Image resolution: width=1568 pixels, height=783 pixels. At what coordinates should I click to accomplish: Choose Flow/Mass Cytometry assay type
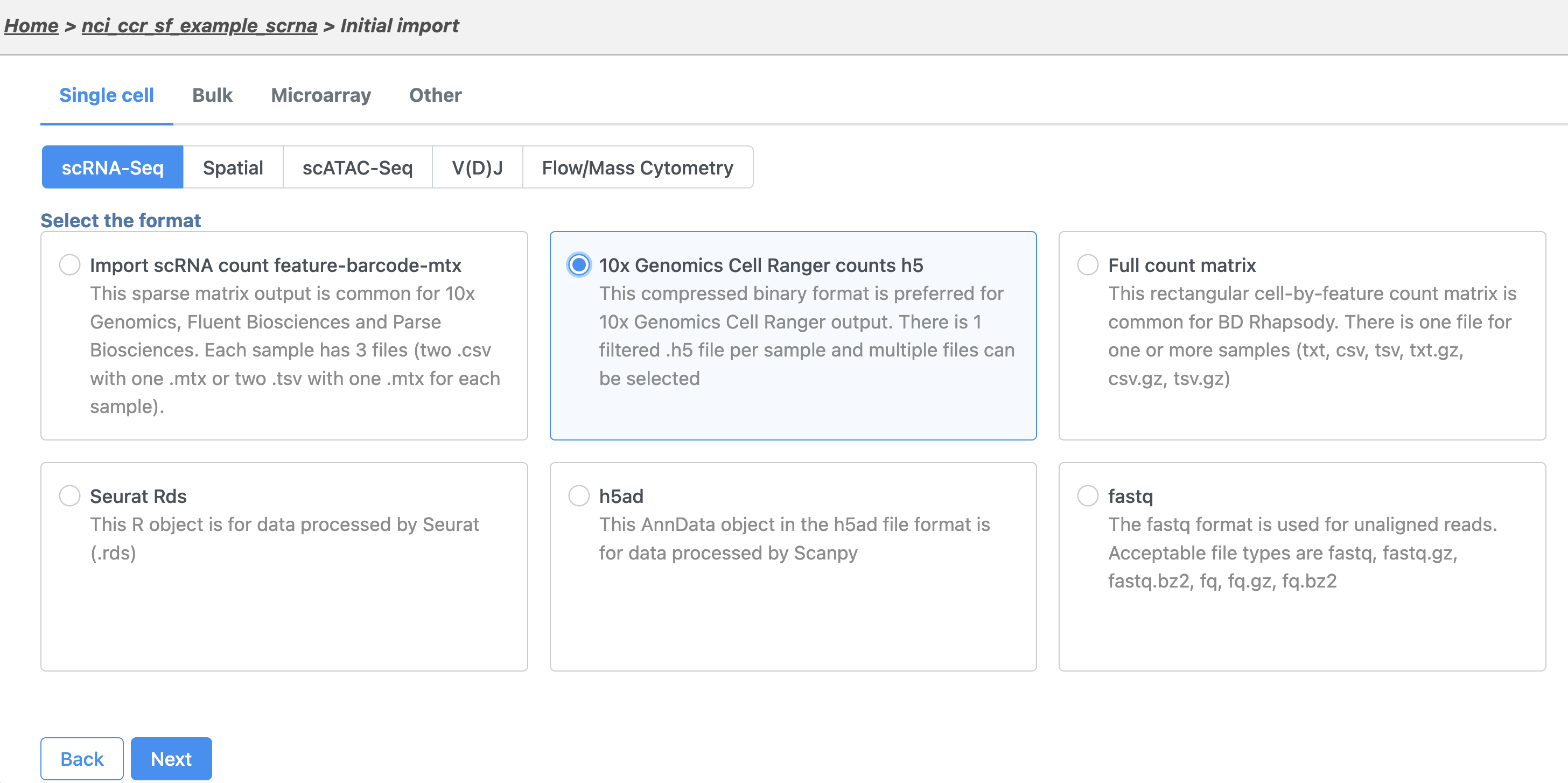pyautogui.click(x=638, y=167)
